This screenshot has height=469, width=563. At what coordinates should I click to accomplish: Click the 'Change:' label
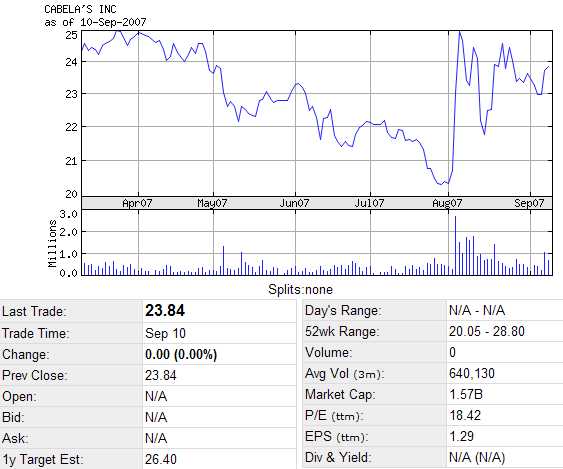pos(25,354)
